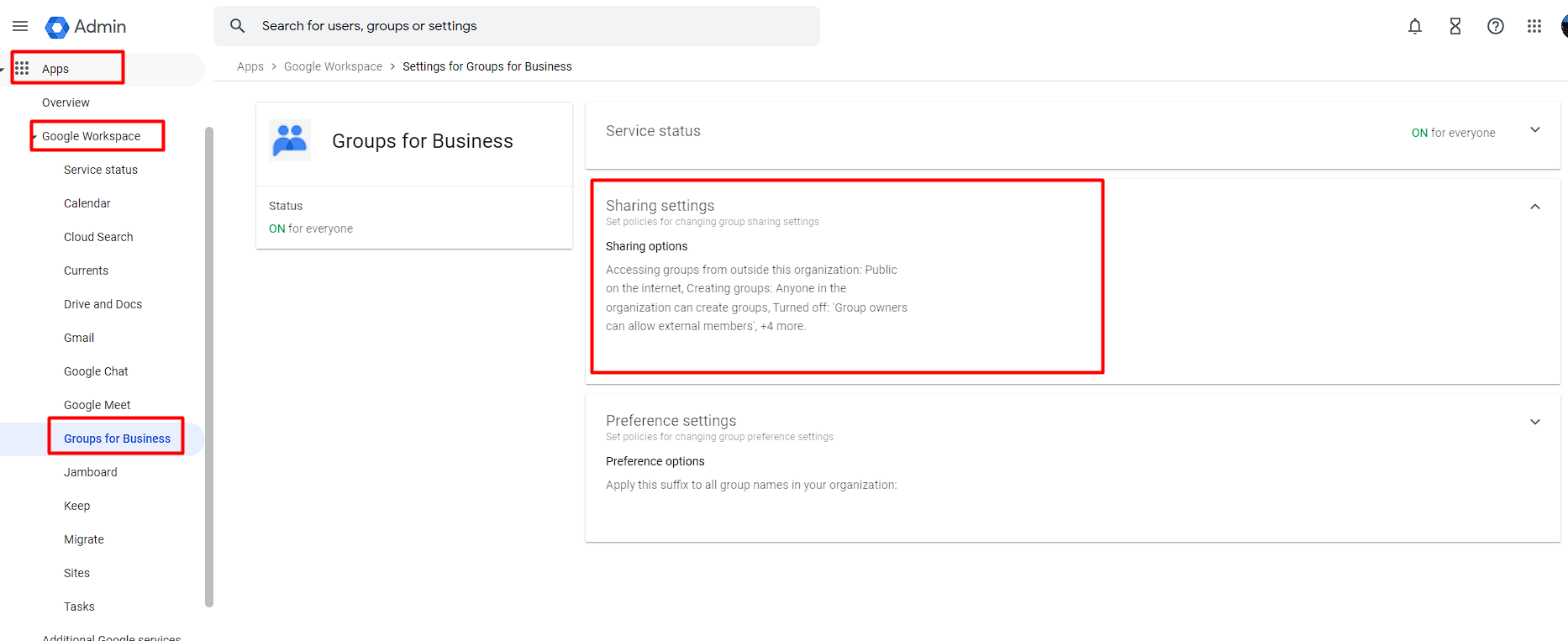Open Google Chat in sidebar
This screenshot has height=641, width=1568.
tap(96, 371)
